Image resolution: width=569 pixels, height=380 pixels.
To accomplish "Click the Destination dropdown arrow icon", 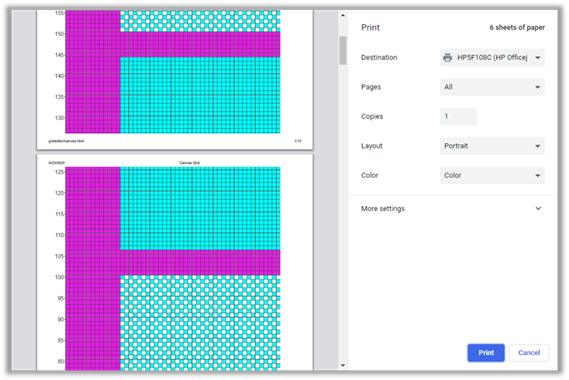I will 537,58.
